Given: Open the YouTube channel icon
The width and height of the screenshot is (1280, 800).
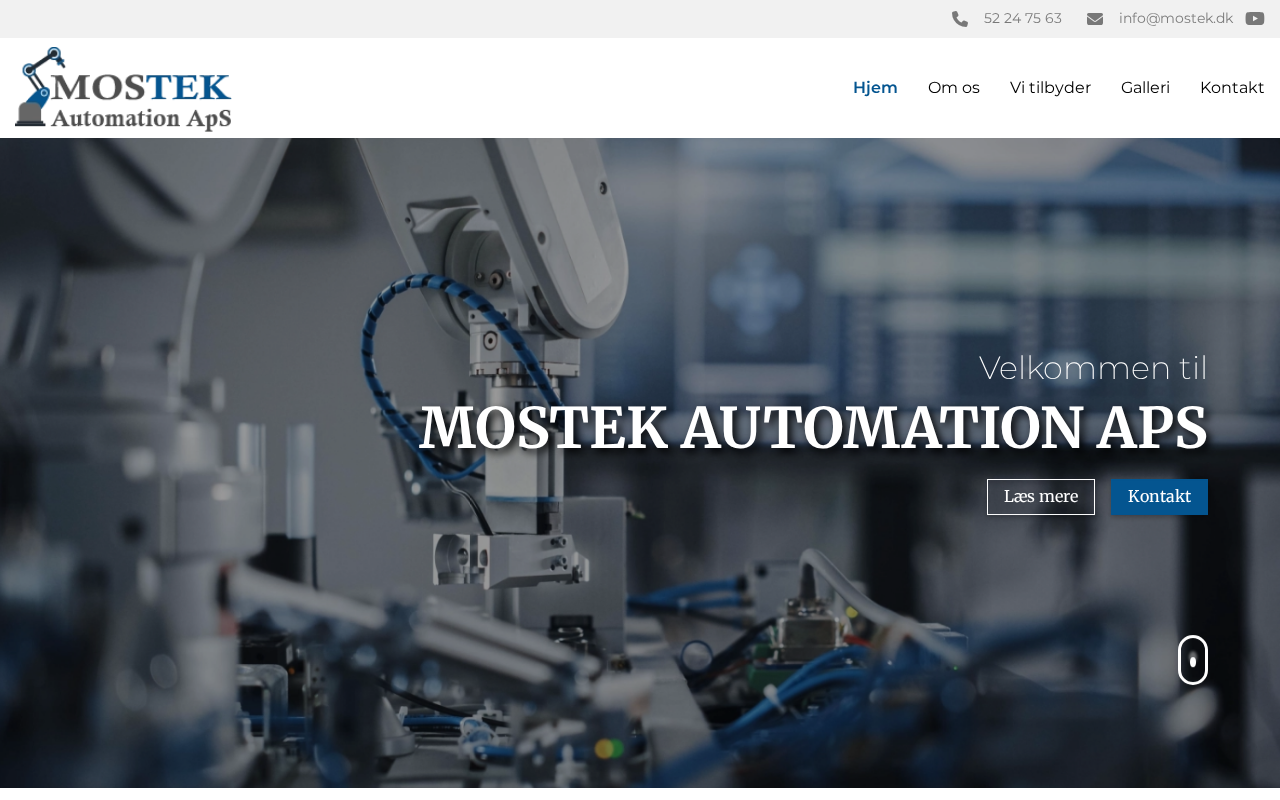Looking at the screenshot, I should pyautogui.click(x=1255, y=19).
